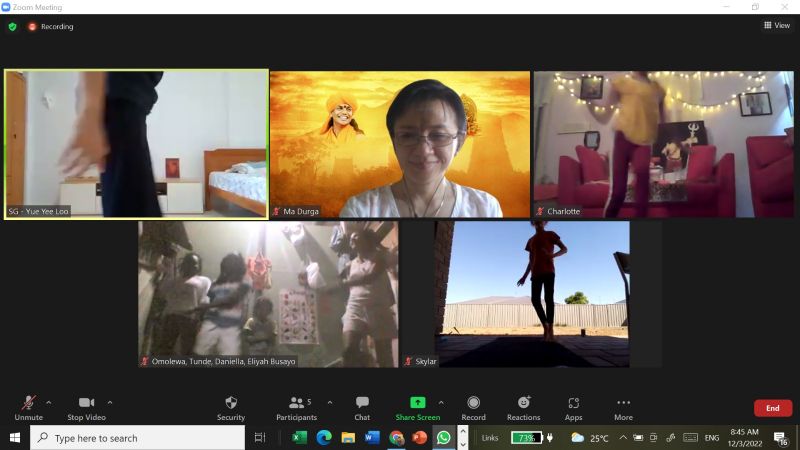The image size is (800, 450).
Task: Unmute the microphone
Action: 28,403
